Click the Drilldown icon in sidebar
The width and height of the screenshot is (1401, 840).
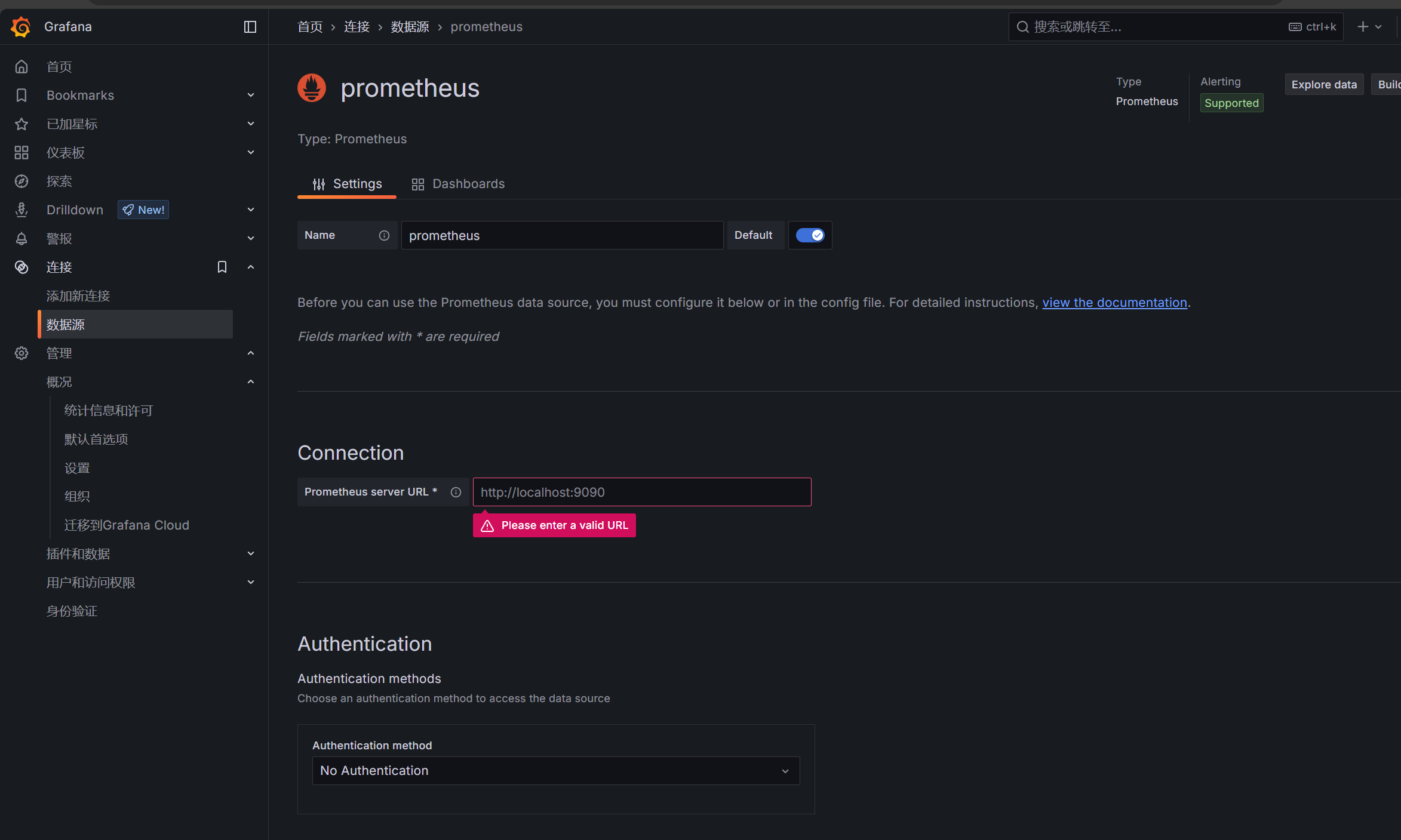coord(21,210)
